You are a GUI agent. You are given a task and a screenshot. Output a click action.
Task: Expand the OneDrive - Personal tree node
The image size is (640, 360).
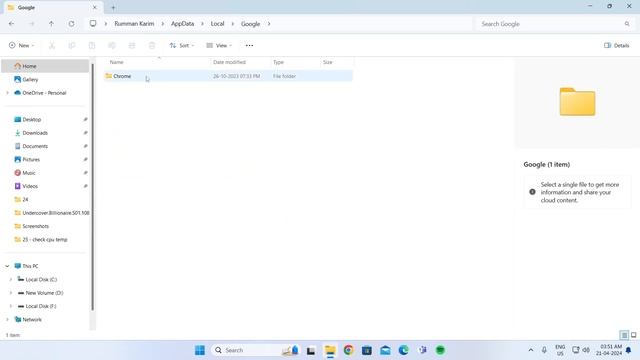(x=7, y=93)
